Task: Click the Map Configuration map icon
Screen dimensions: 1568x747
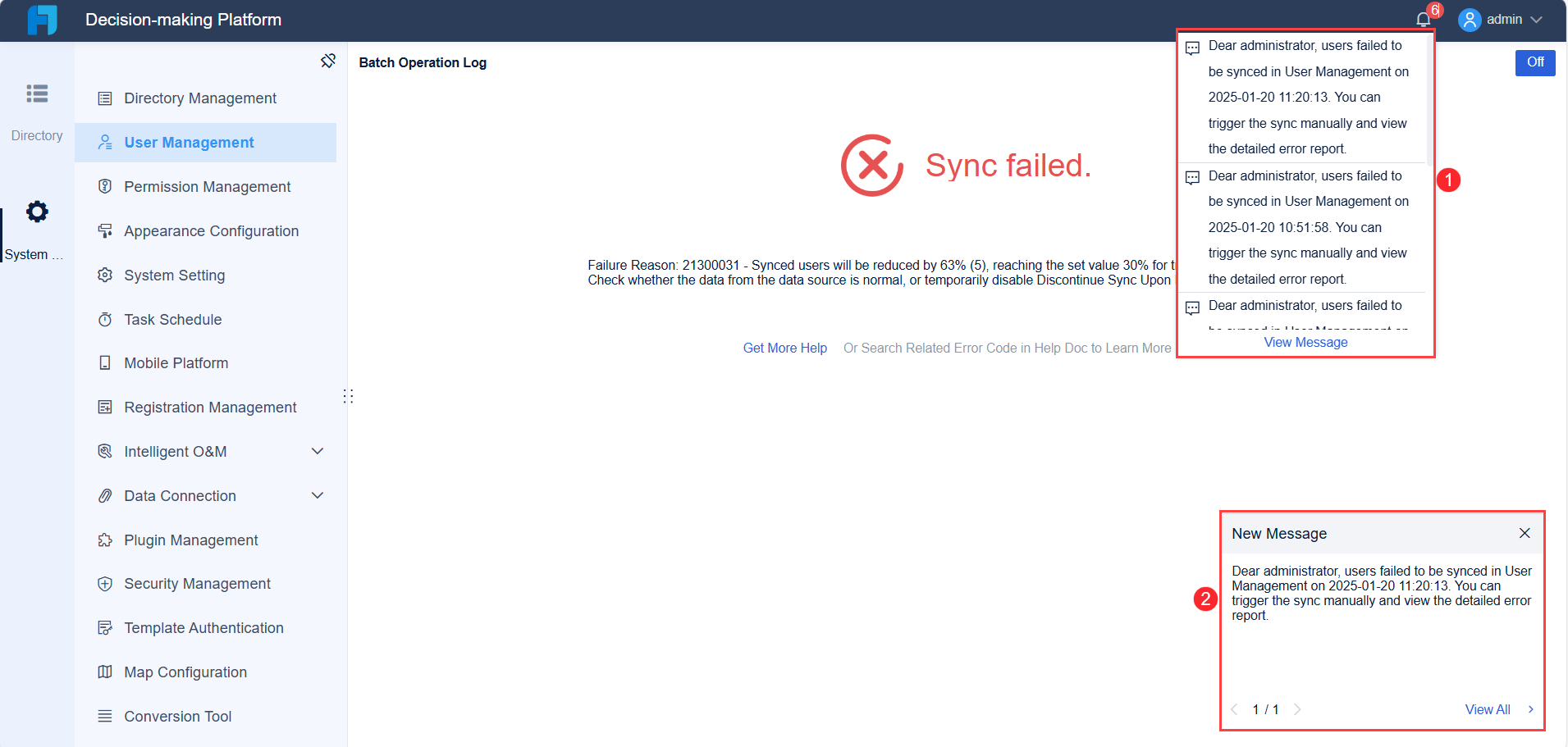Action: click(x=106, y=672)
